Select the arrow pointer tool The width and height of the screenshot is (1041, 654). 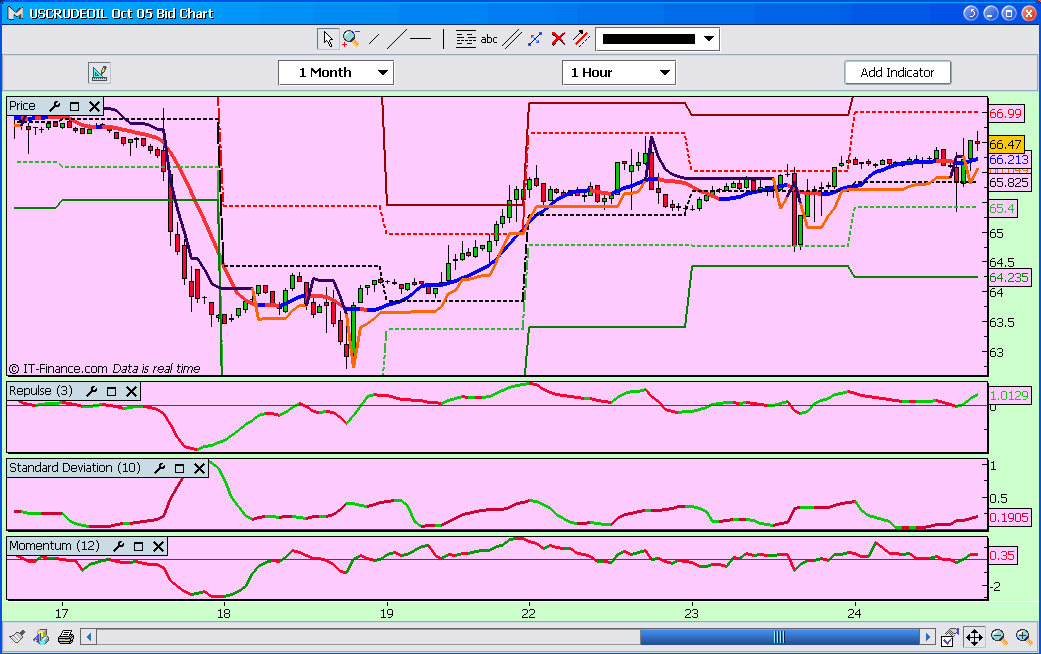(328, 39)
